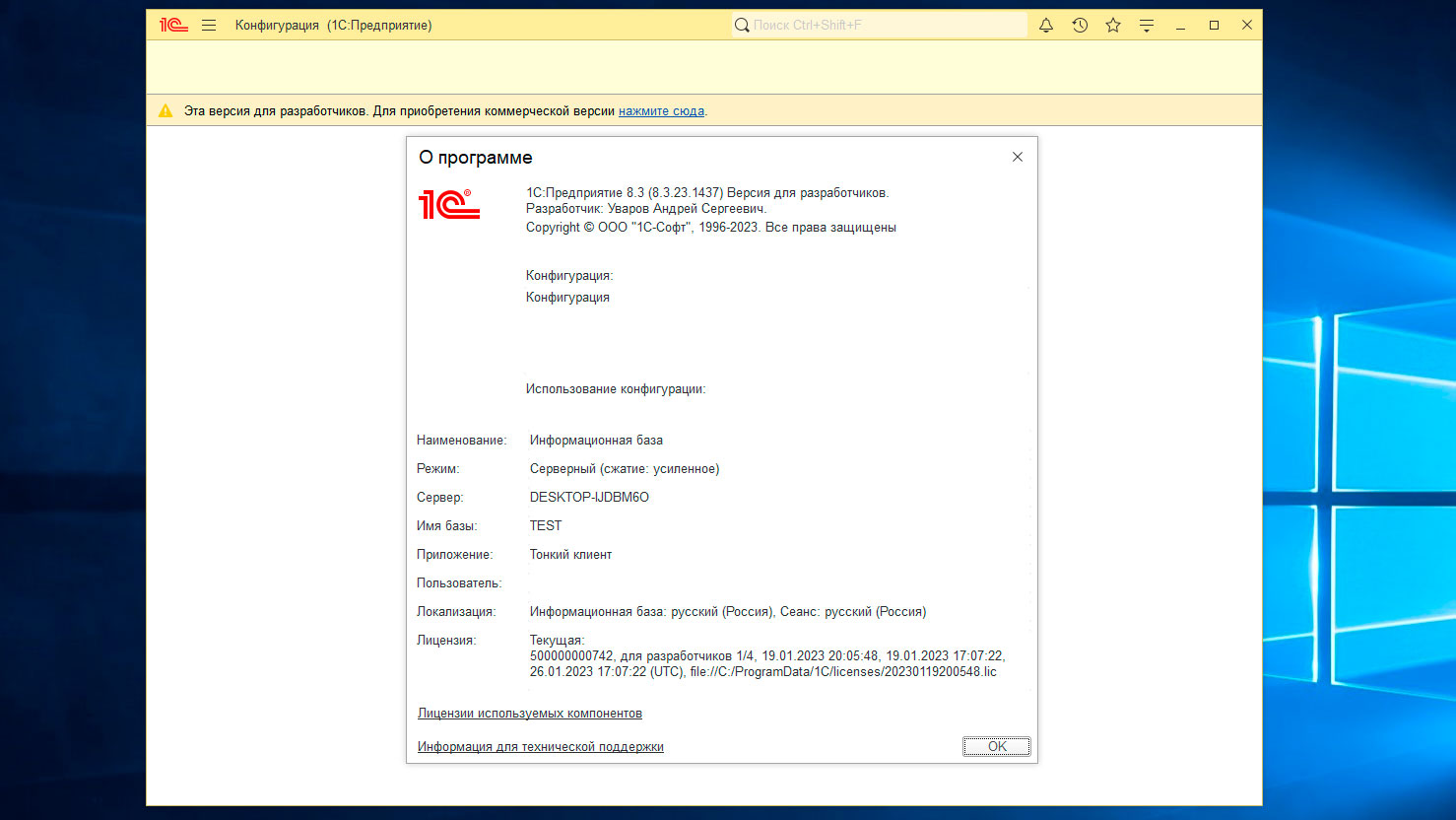This screenshot has height=820, width=1456.
Task: Close the Конфигурация main window
Action: [1247, 25]
